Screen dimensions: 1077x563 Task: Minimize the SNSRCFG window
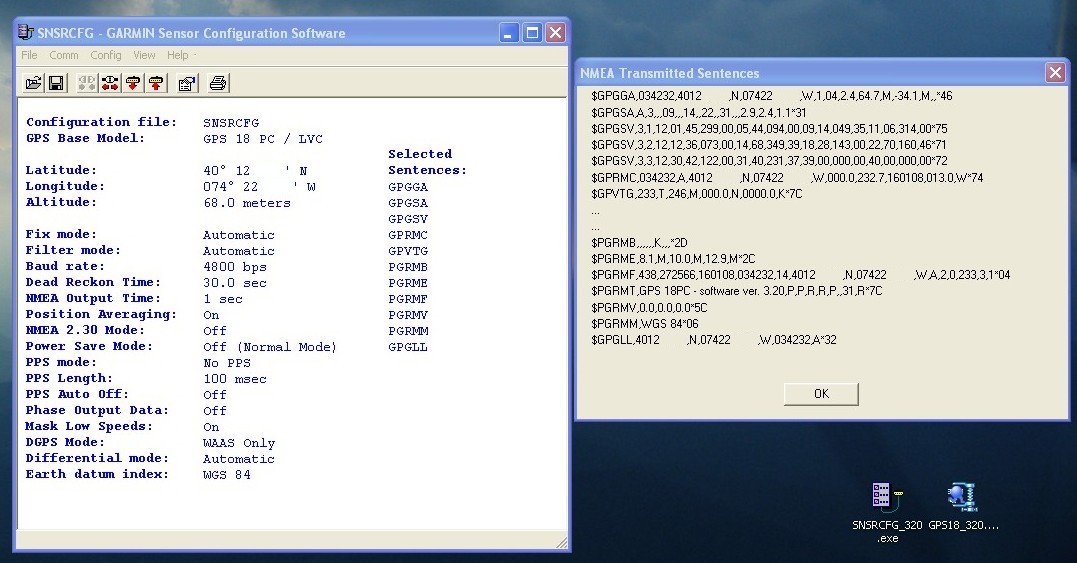tap(509, 32)
